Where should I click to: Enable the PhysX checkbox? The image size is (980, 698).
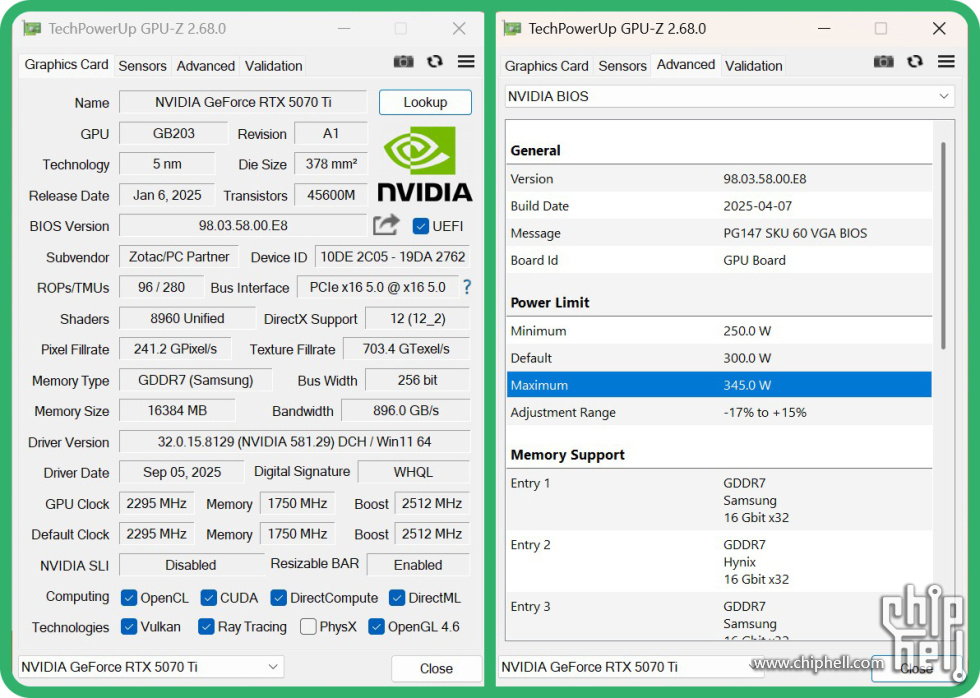(x=308, y=627)
